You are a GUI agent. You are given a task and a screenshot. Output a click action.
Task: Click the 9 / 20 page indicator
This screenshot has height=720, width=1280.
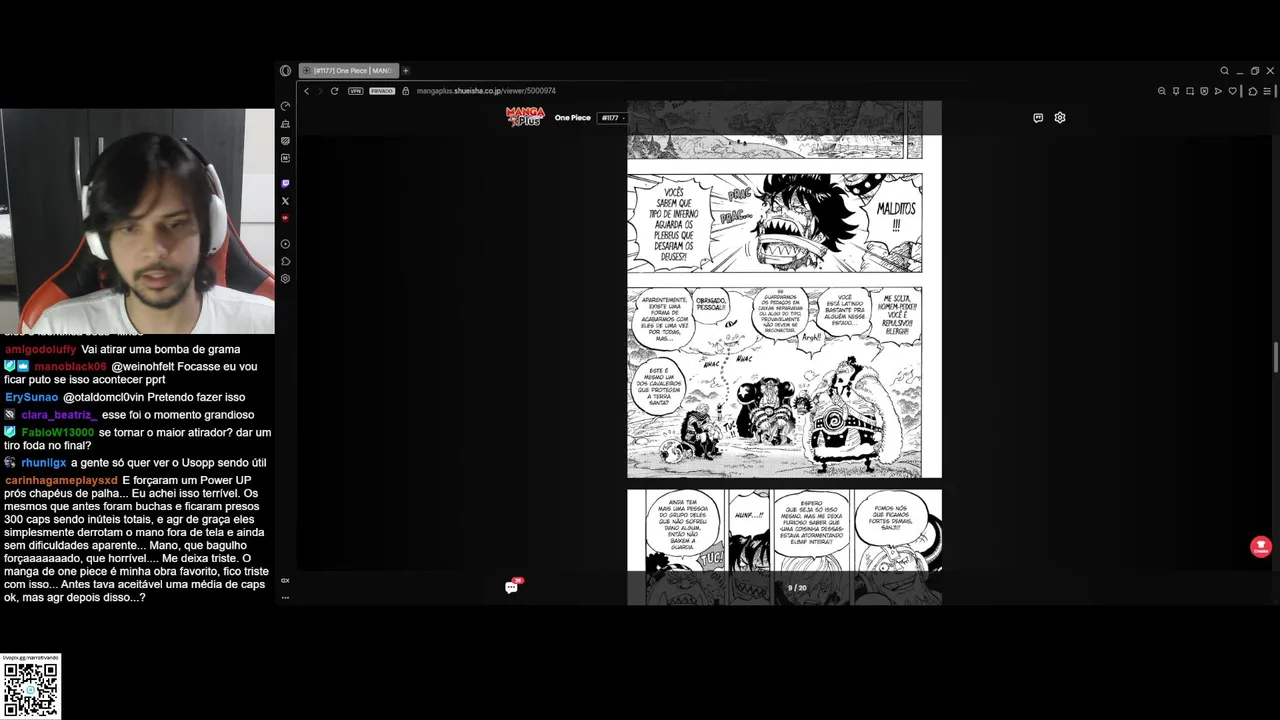click(797, 588)
